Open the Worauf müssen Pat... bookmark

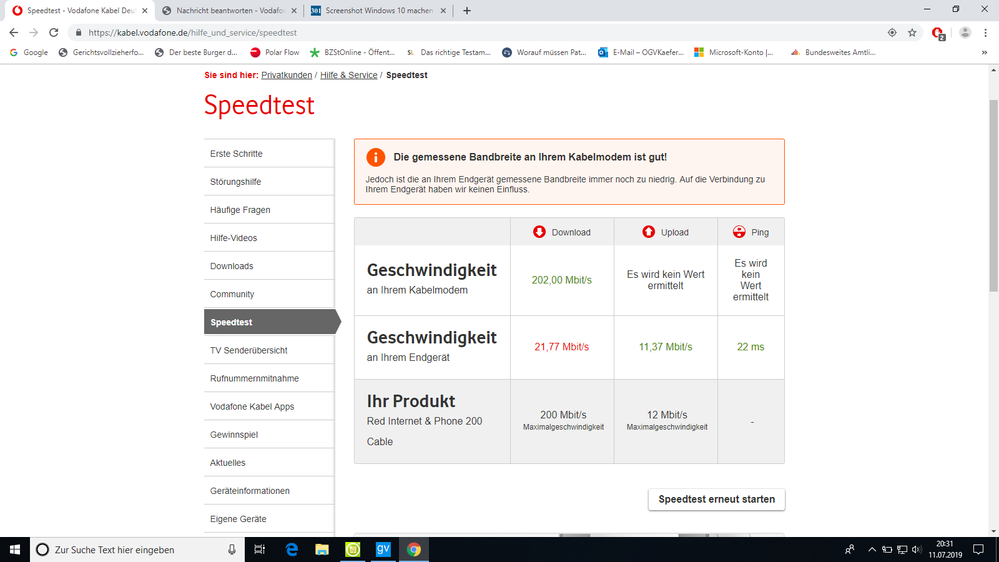(544, 52)
